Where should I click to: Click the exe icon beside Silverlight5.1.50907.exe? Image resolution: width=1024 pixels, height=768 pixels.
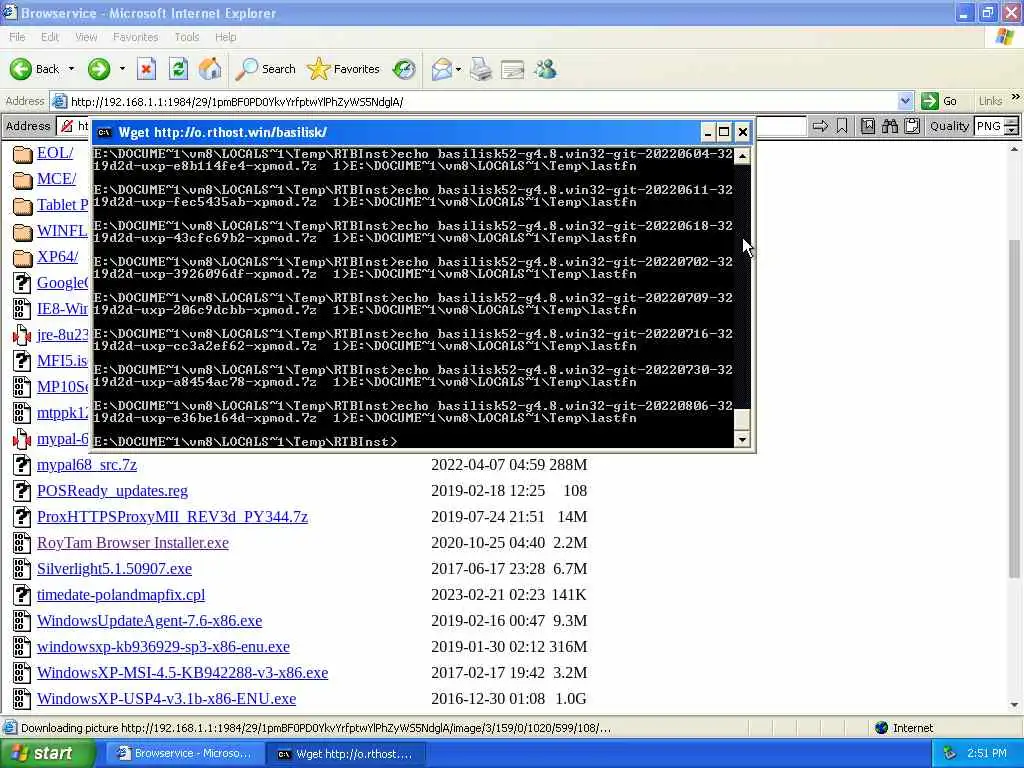[x=22, y=569]
